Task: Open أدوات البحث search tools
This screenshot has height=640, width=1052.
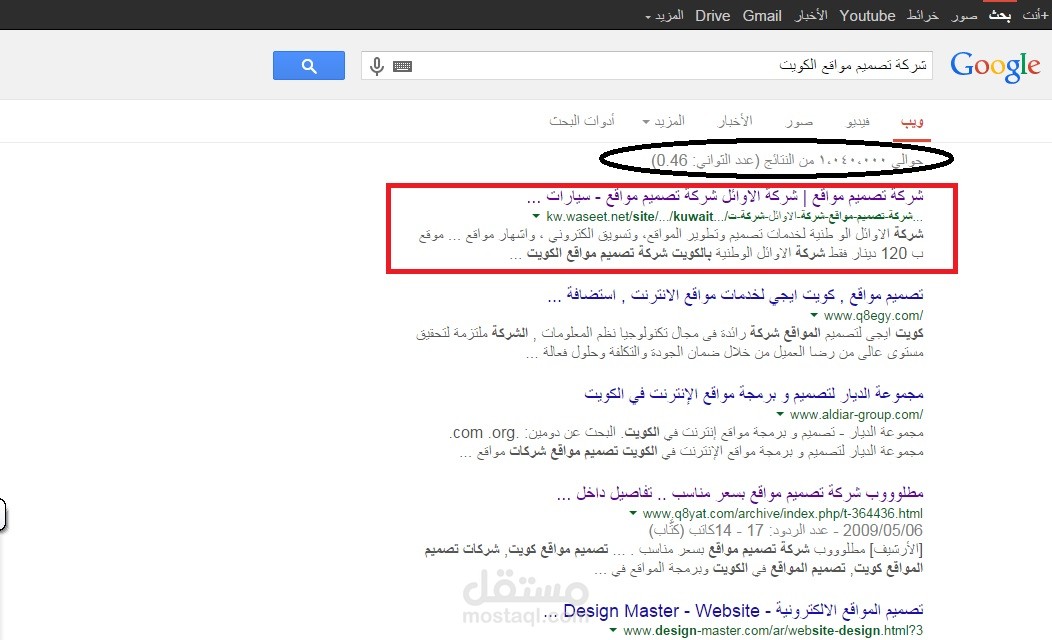Action: point(582,121)
